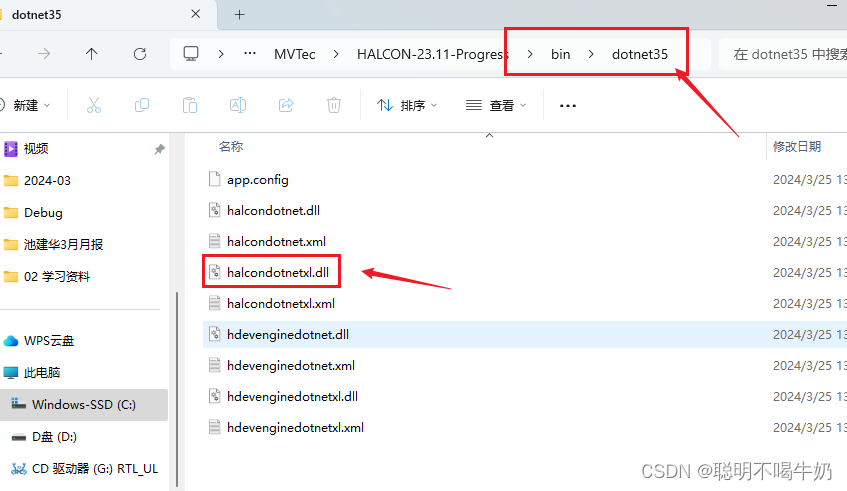Open the 排序 sort dropdown
847x491 pixels.
point(407,105)
